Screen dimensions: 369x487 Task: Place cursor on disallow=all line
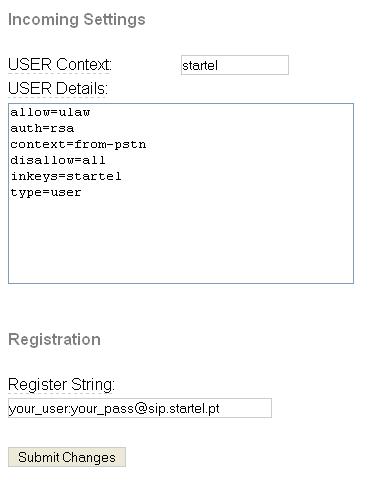58,160
